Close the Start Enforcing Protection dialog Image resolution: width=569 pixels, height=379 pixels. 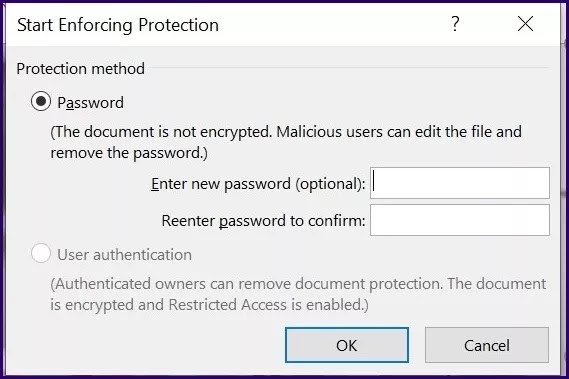525,24
